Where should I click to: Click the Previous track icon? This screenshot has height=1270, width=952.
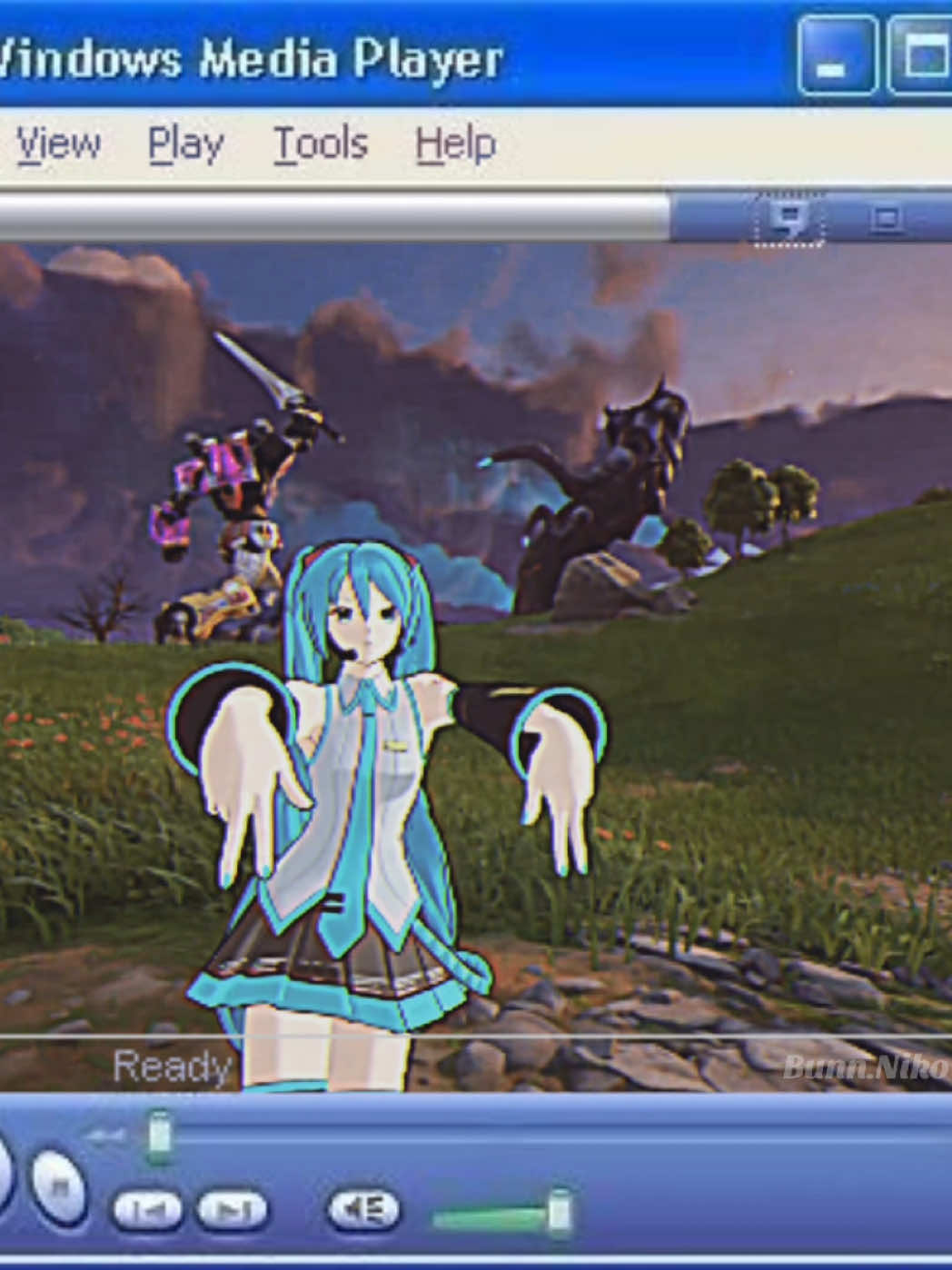click(x=147, y=1210)
